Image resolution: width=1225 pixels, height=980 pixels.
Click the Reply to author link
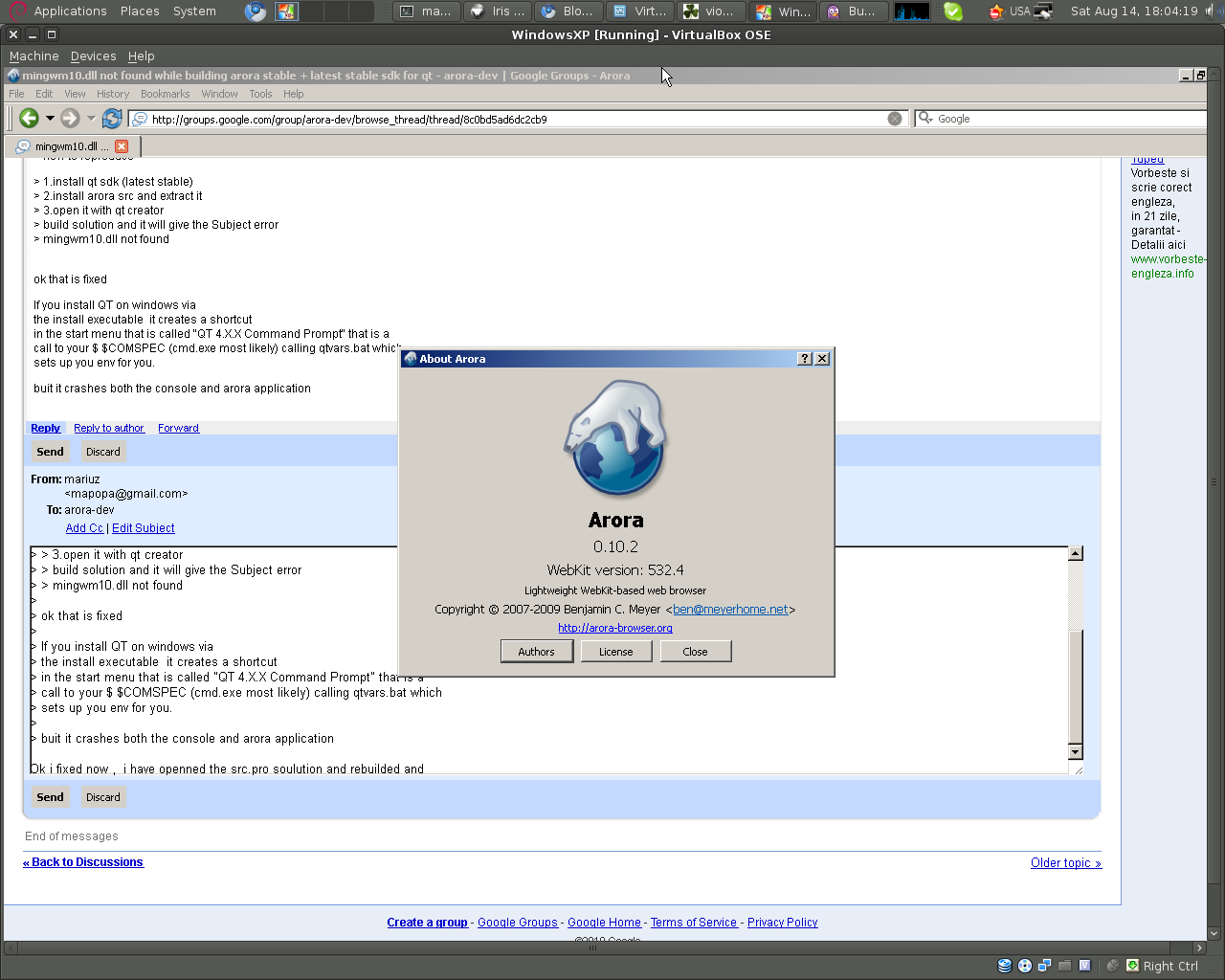pos(109,428)
